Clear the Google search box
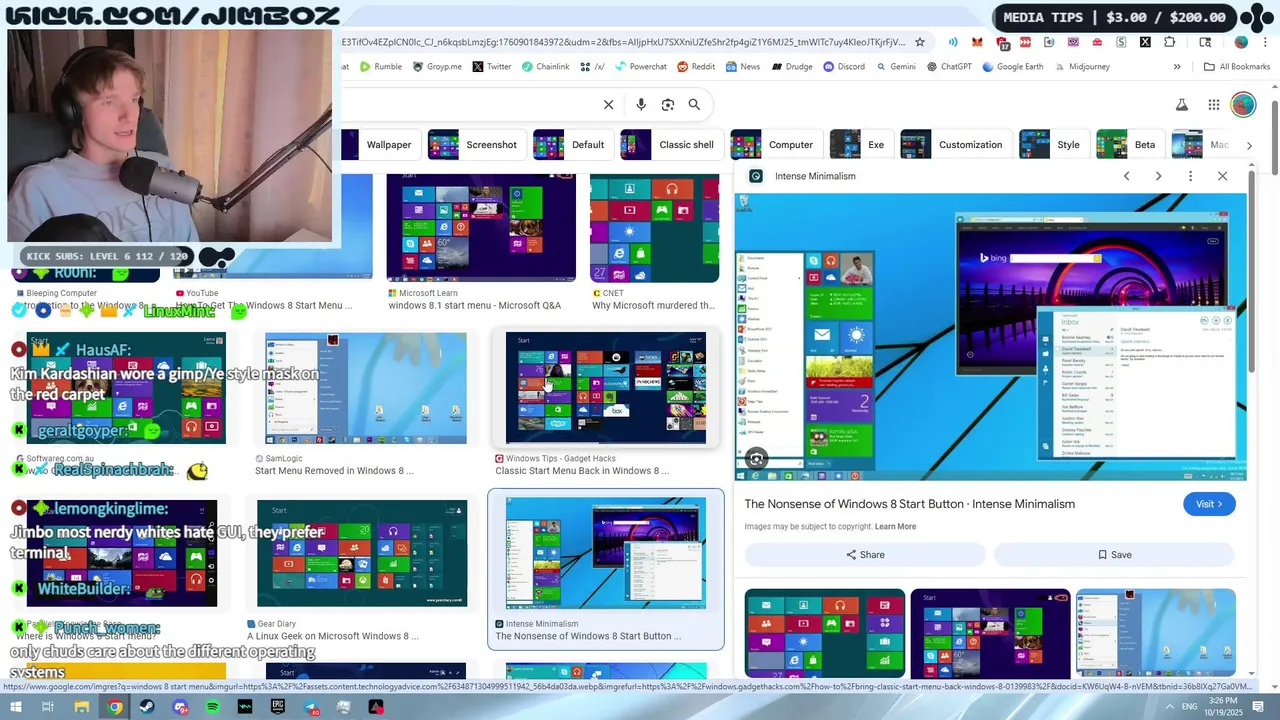Image resolution: width=1280 pixels, height=720 pixels. (x=608, y=104)
